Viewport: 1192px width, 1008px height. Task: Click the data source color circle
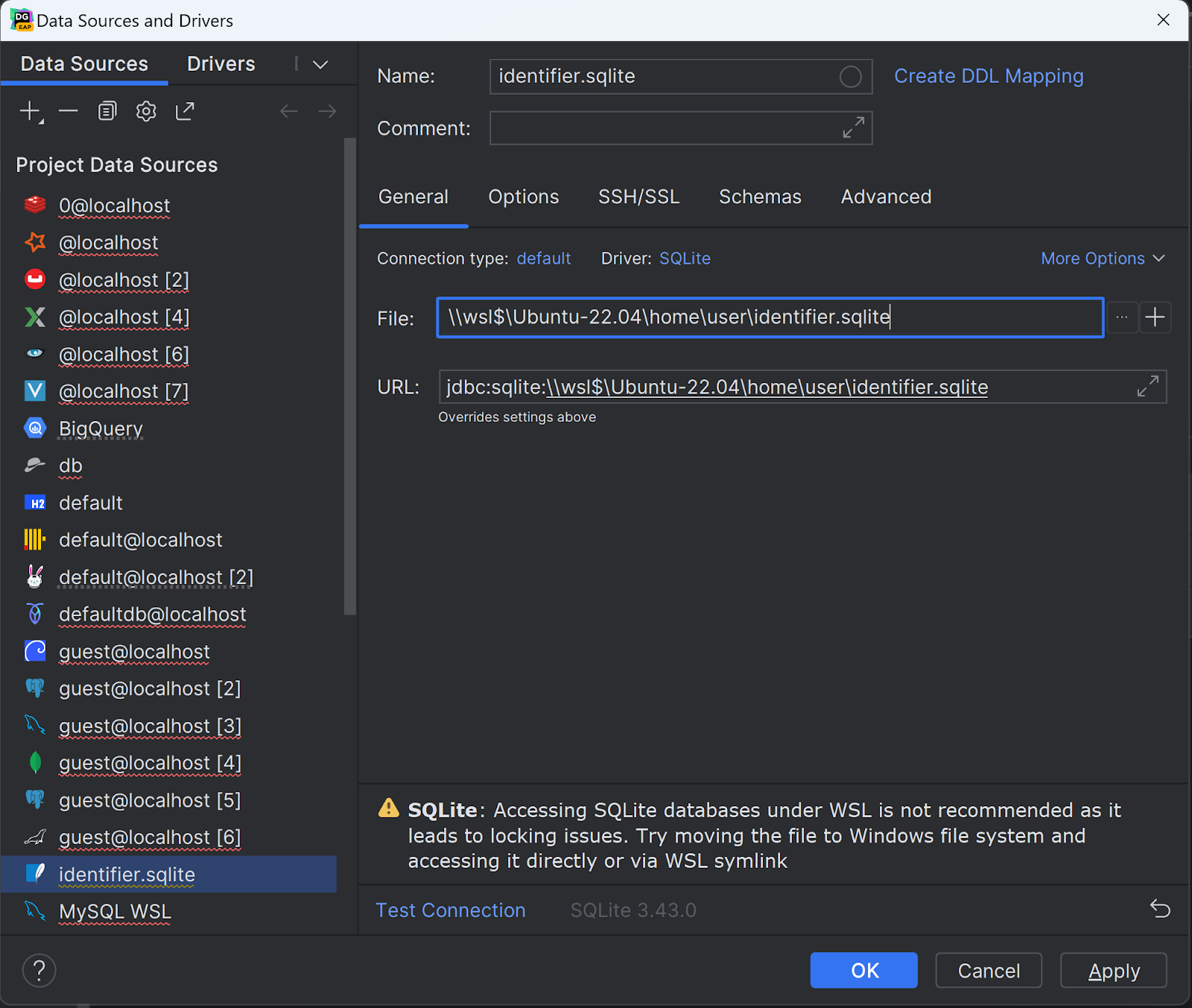pos(851,77)
